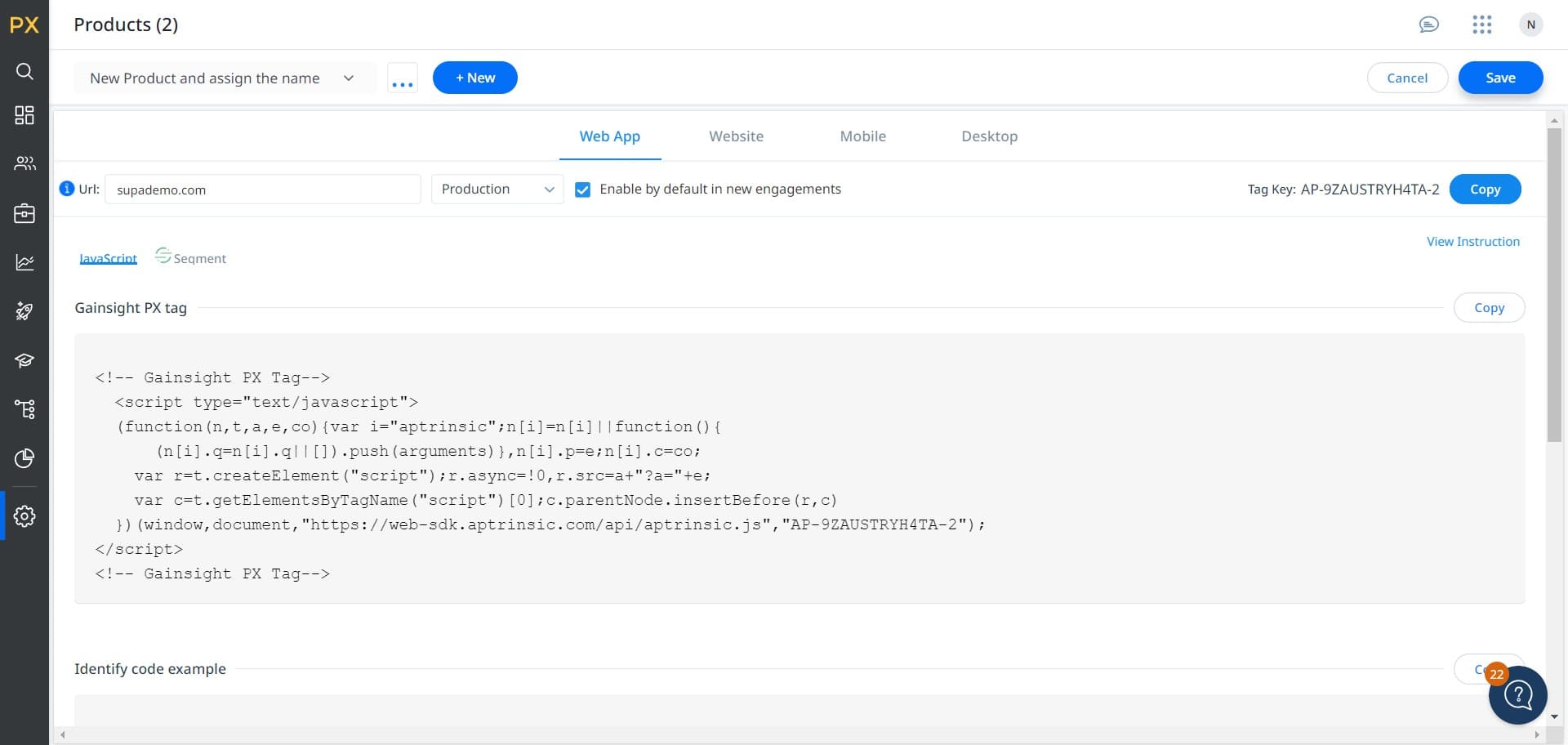Switch to the Website tab
The height and width of the screenshot is (745, 1568).
[736, 136]
